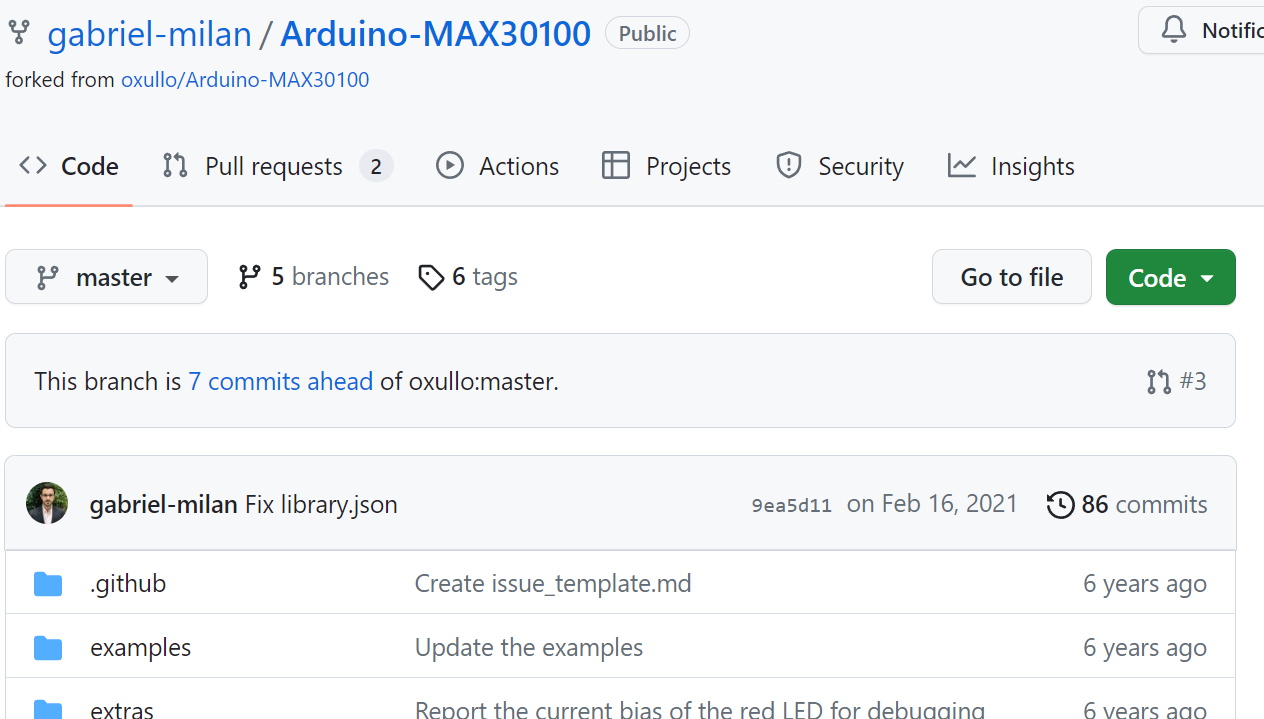The height and width of the screenshot is (719, 1264).
Task: Click gabriel-milan's profile avatar
Action: (x=47, y=503)
